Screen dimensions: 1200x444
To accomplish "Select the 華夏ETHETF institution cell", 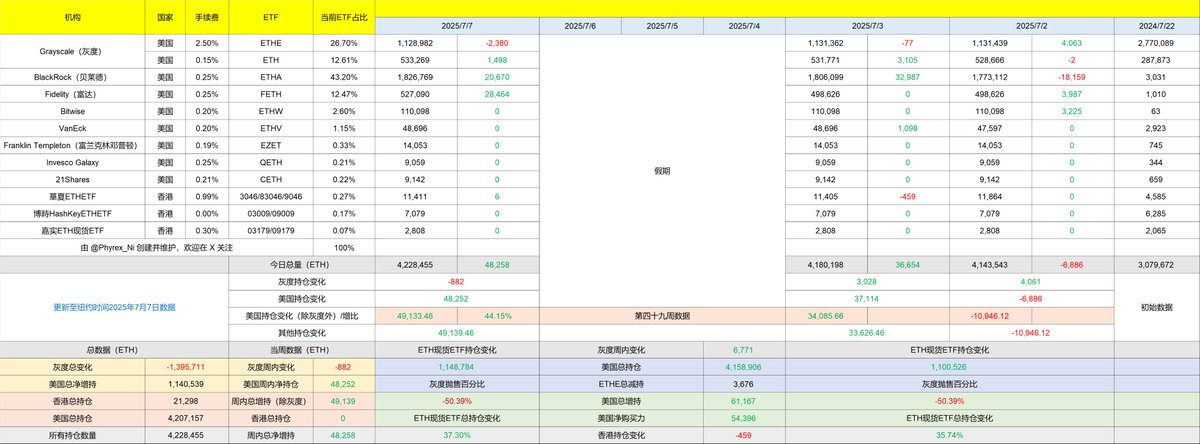I will click(x=74, y=196).
